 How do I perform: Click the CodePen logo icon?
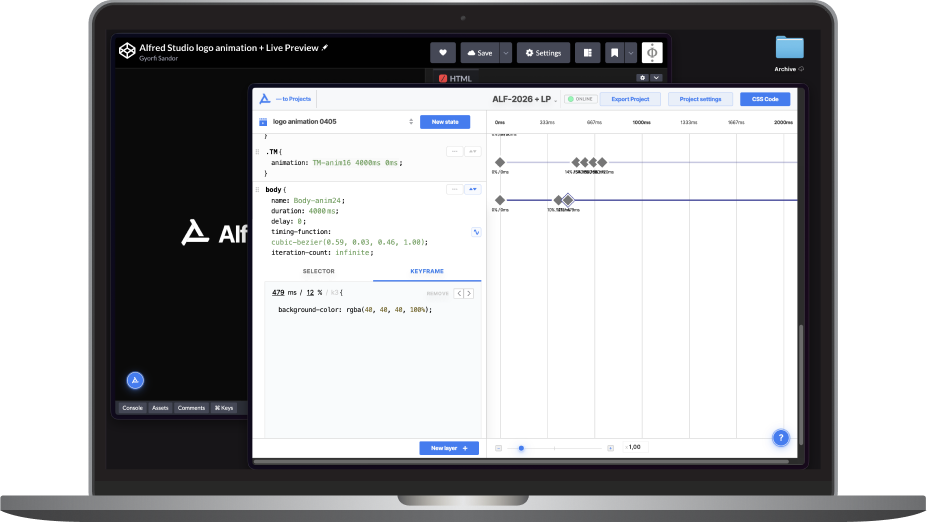(127, 51)
